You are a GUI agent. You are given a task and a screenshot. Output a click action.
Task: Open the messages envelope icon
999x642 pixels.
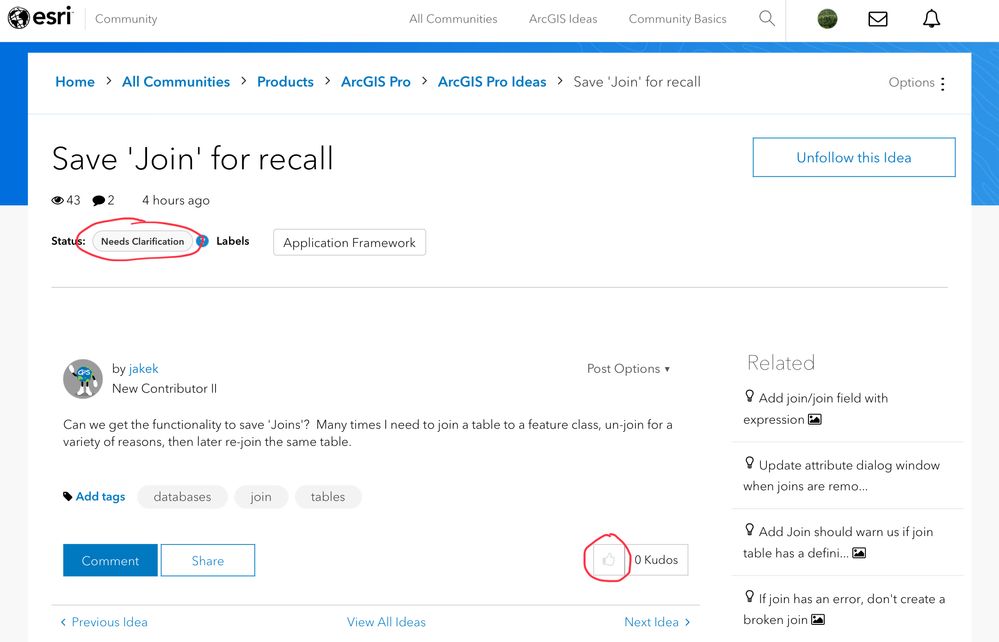(878, 19)
